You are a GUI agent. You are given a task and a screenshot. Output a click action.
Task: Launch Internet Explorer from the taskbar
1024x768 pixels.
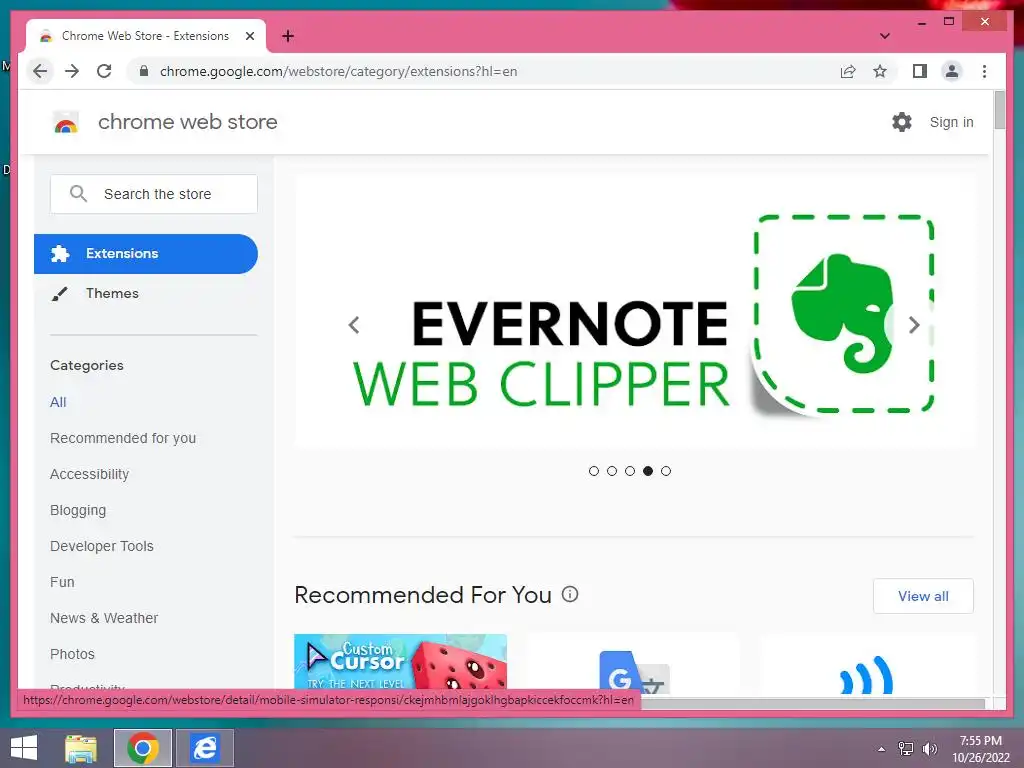[x=204, y=748]
